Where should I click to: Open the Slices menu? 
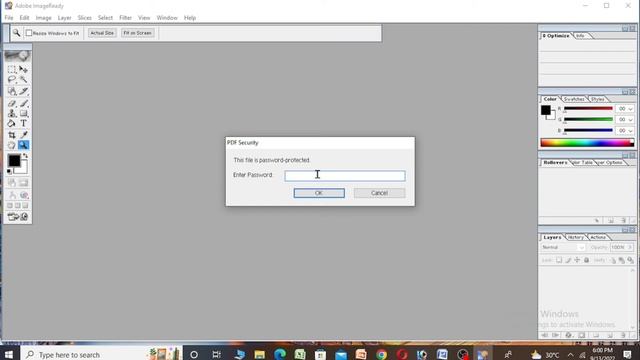click(84, 18)
